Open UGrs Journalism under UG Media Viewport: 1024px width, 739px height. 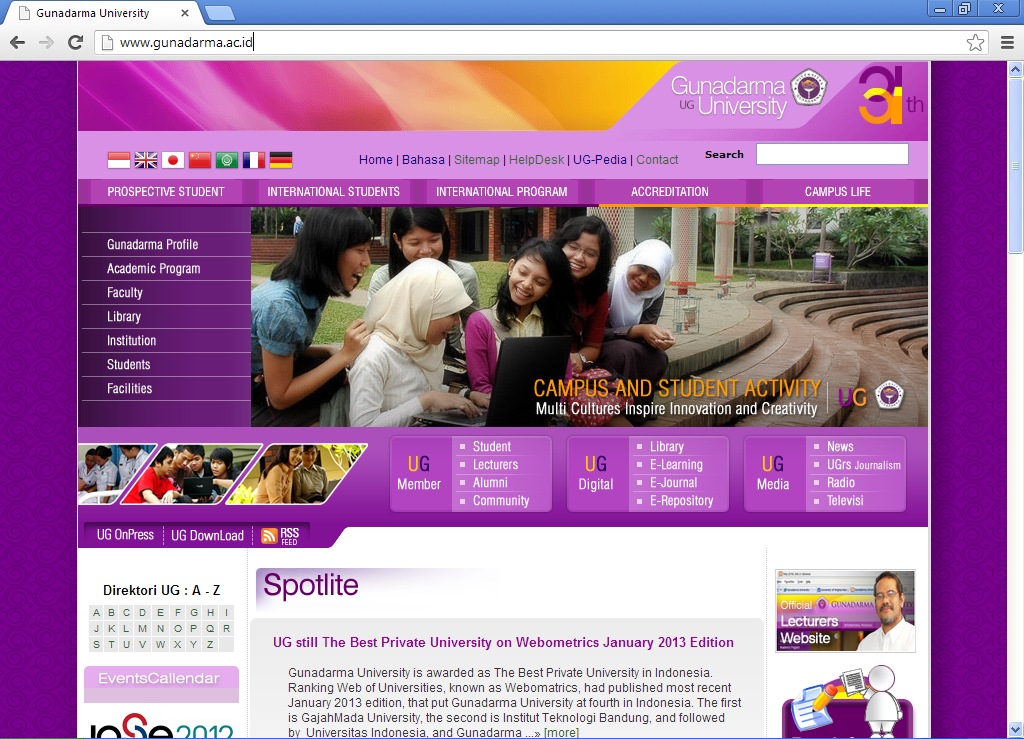863,465
